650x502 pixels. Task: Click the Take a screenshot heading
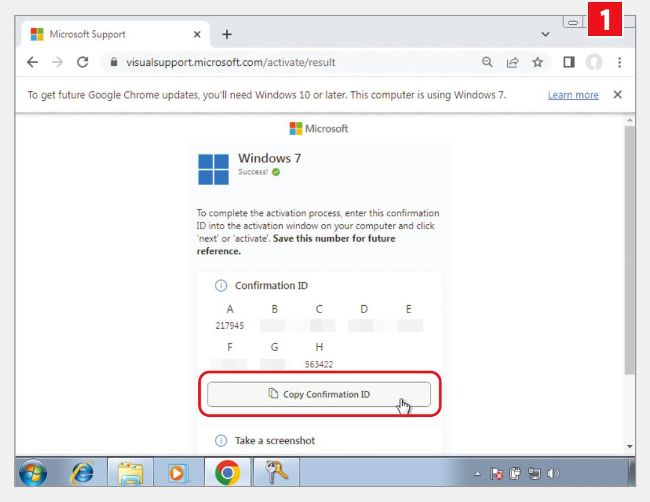[x=275, y=441]
